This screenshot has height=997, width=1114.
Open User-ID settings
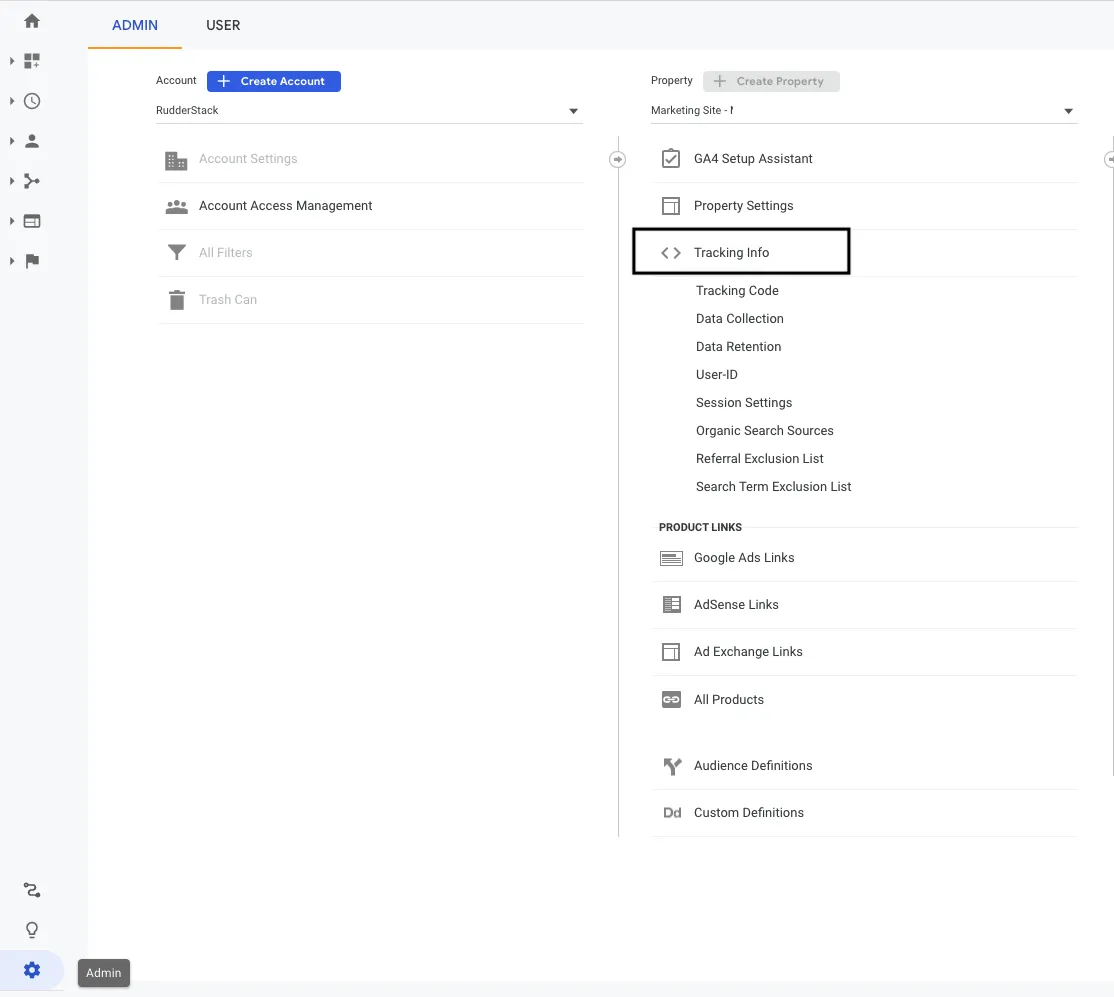(x=716, y=374)
